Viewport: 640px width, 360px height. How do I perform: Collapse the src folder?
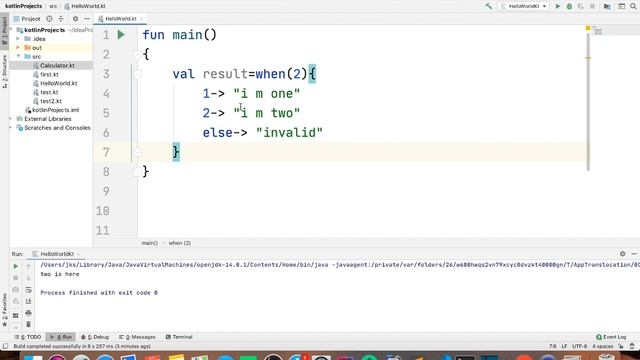[x=18, y=56]
